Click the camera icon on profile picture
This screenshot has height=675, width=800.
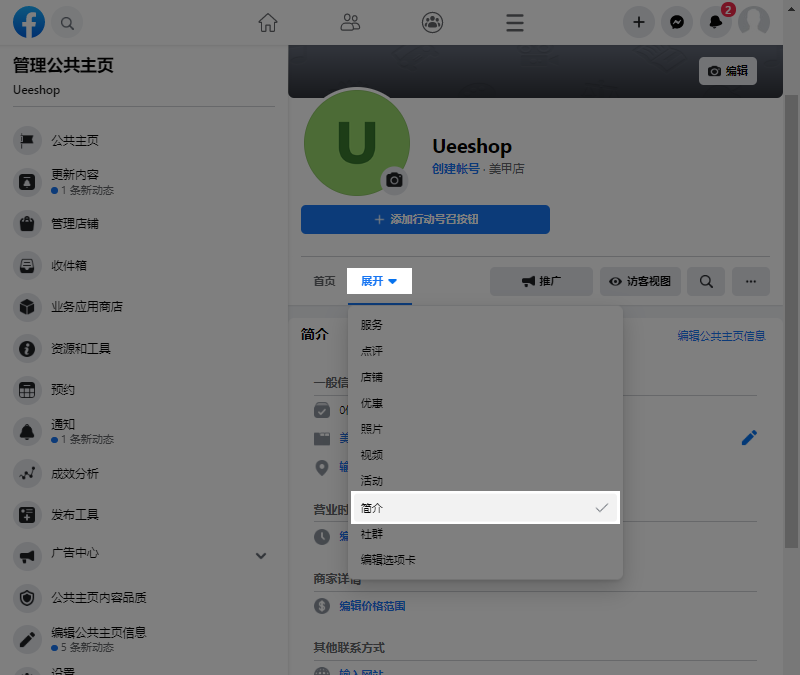(394, 180)
